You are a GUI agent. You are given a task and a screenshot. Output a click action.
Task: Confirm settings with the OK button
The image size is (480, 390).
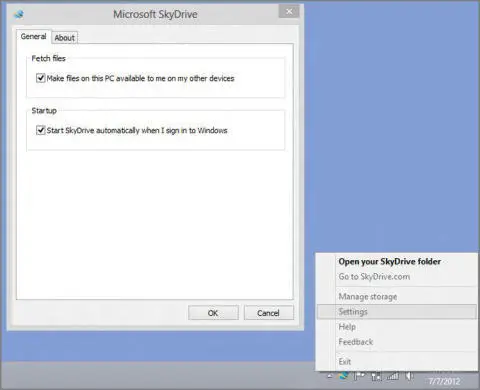pos(213,313)
